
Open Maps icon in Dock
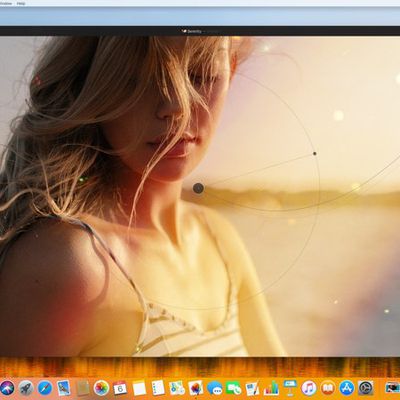tap(177, 388)
